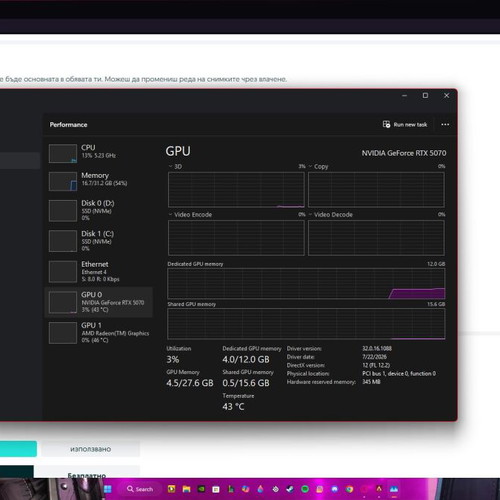Click the 43 °C temperature value
500x500 pixels.
point(233,407)
